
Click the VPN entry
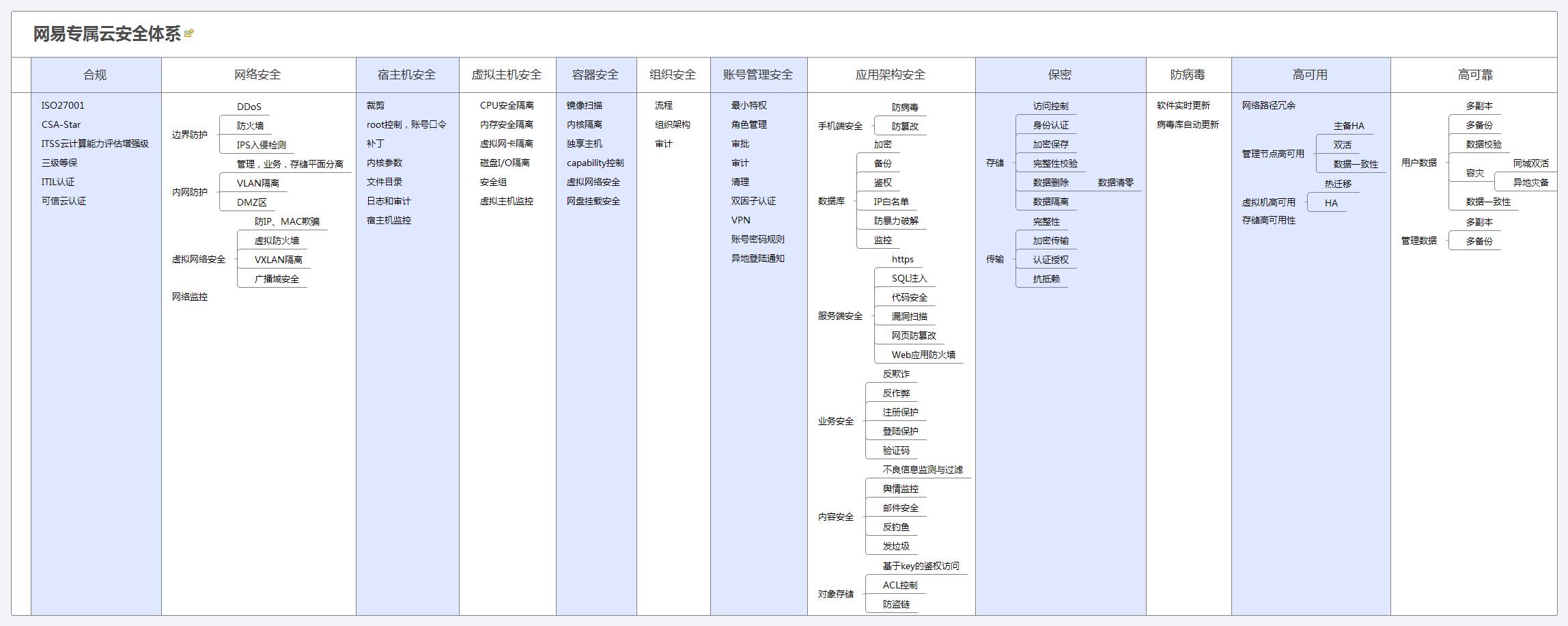coord(741,220)
